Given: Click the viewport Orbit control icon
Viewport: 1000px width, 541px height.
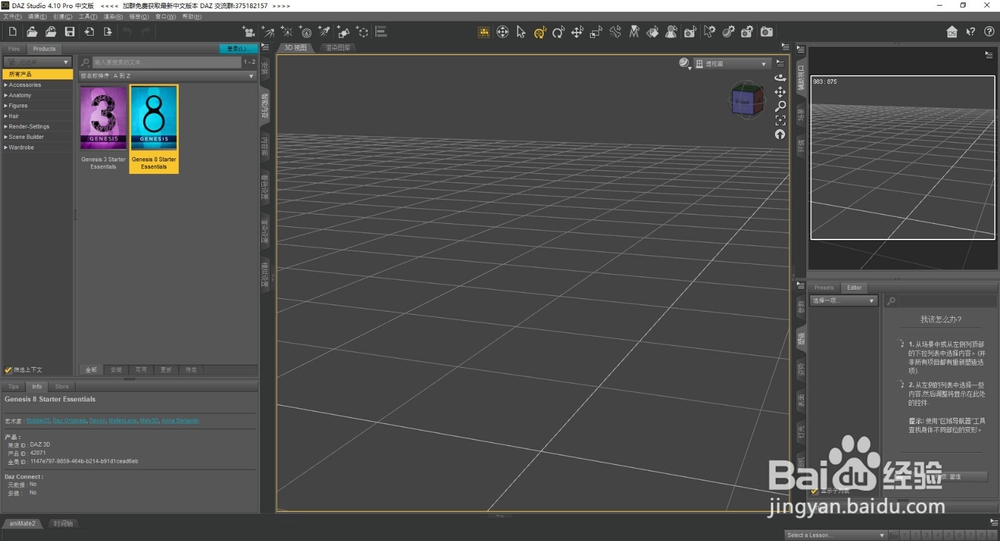Looking at the screenshot, I should pyautogui.click(x=780, y=78).
